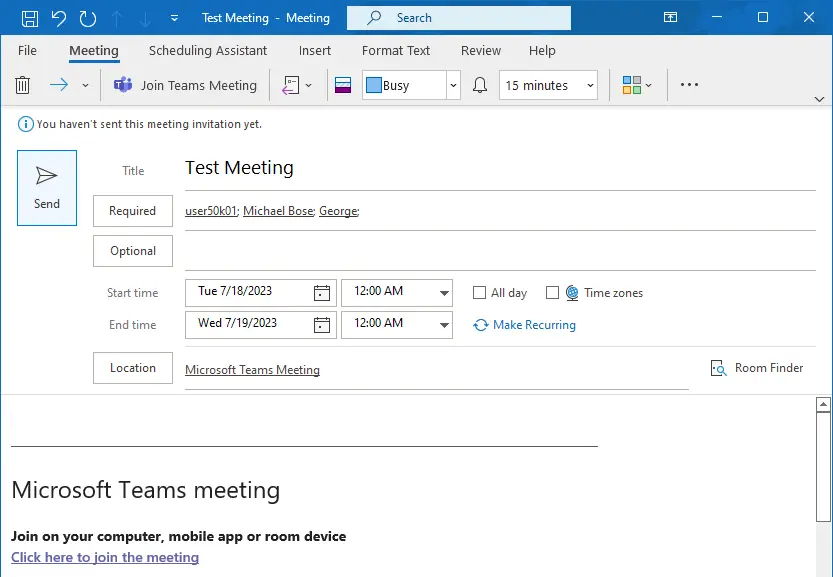
Task: Expand the response options dropdown arrow
Action: click(x=309, y=85)
